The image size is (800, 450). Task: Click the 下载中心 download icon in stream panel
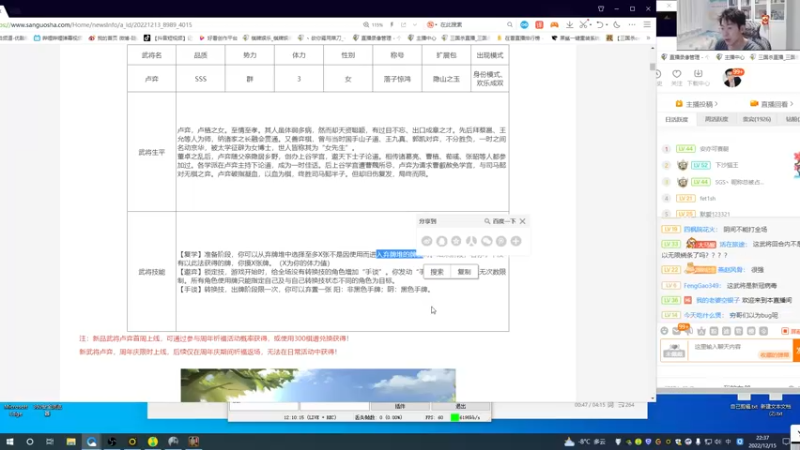click(698, 74)
